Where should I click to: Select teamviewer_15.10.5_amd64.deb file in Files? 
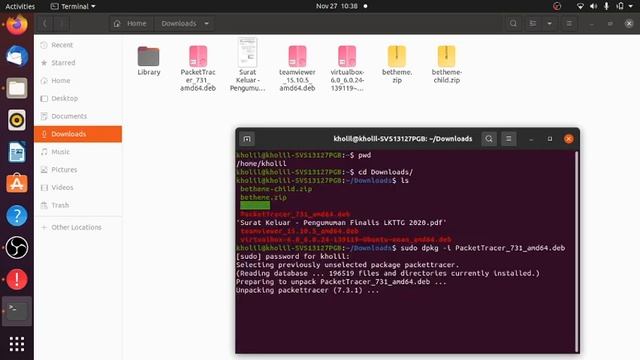pos(297,68)
